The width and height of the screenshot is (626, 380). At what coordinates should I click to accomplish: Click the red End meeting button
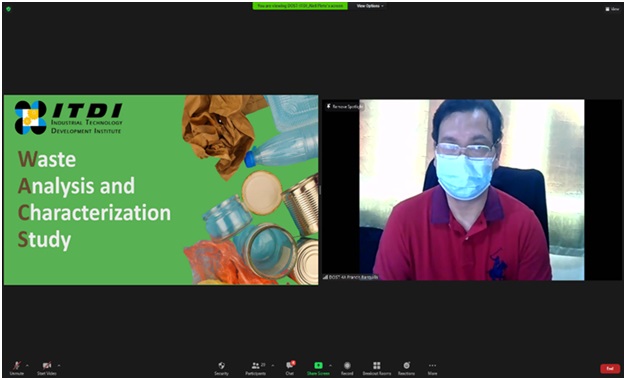click(x=610, y=368)
